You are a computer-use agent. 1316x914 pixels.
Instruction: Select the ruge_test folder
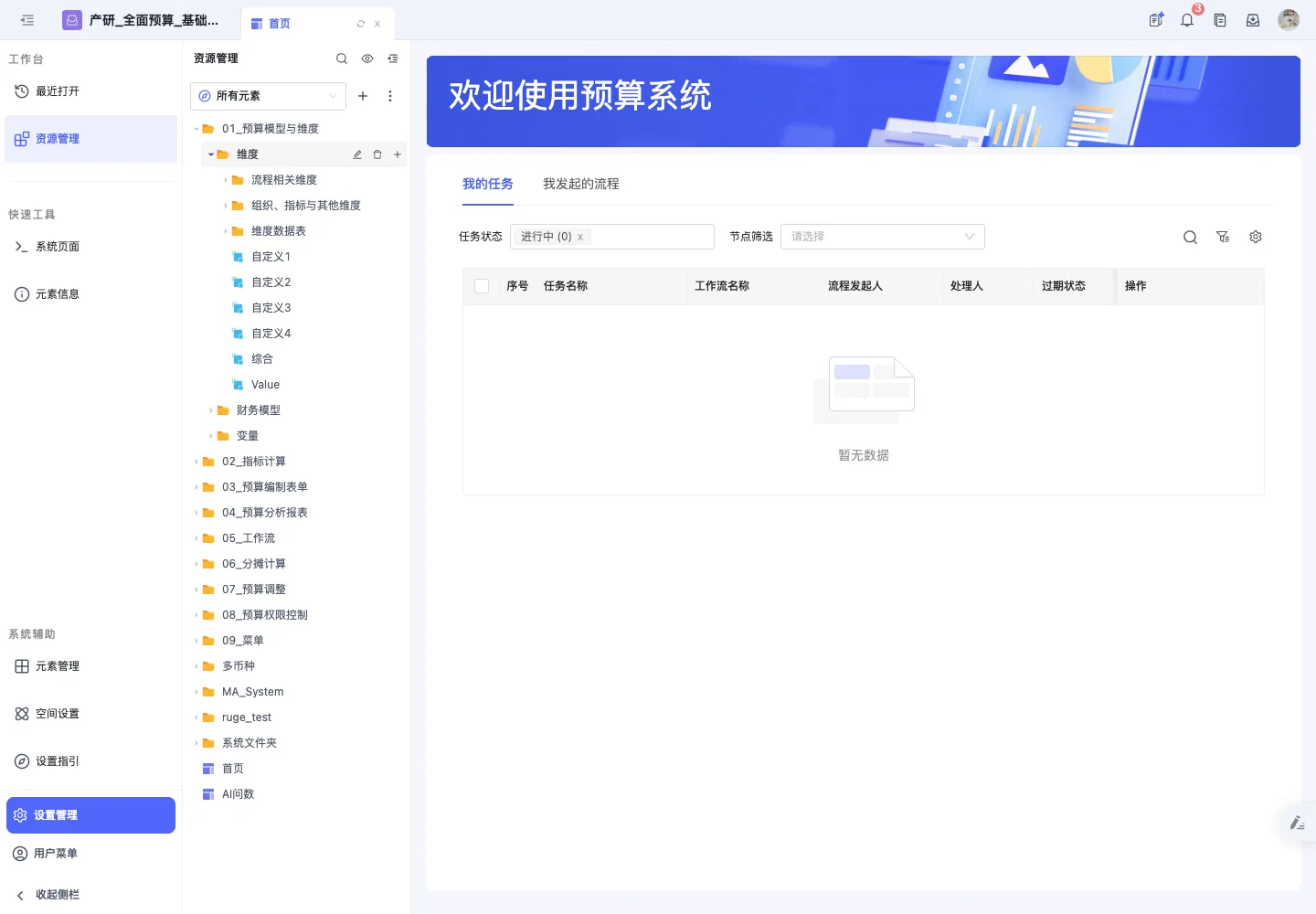(x=247, y=717)
